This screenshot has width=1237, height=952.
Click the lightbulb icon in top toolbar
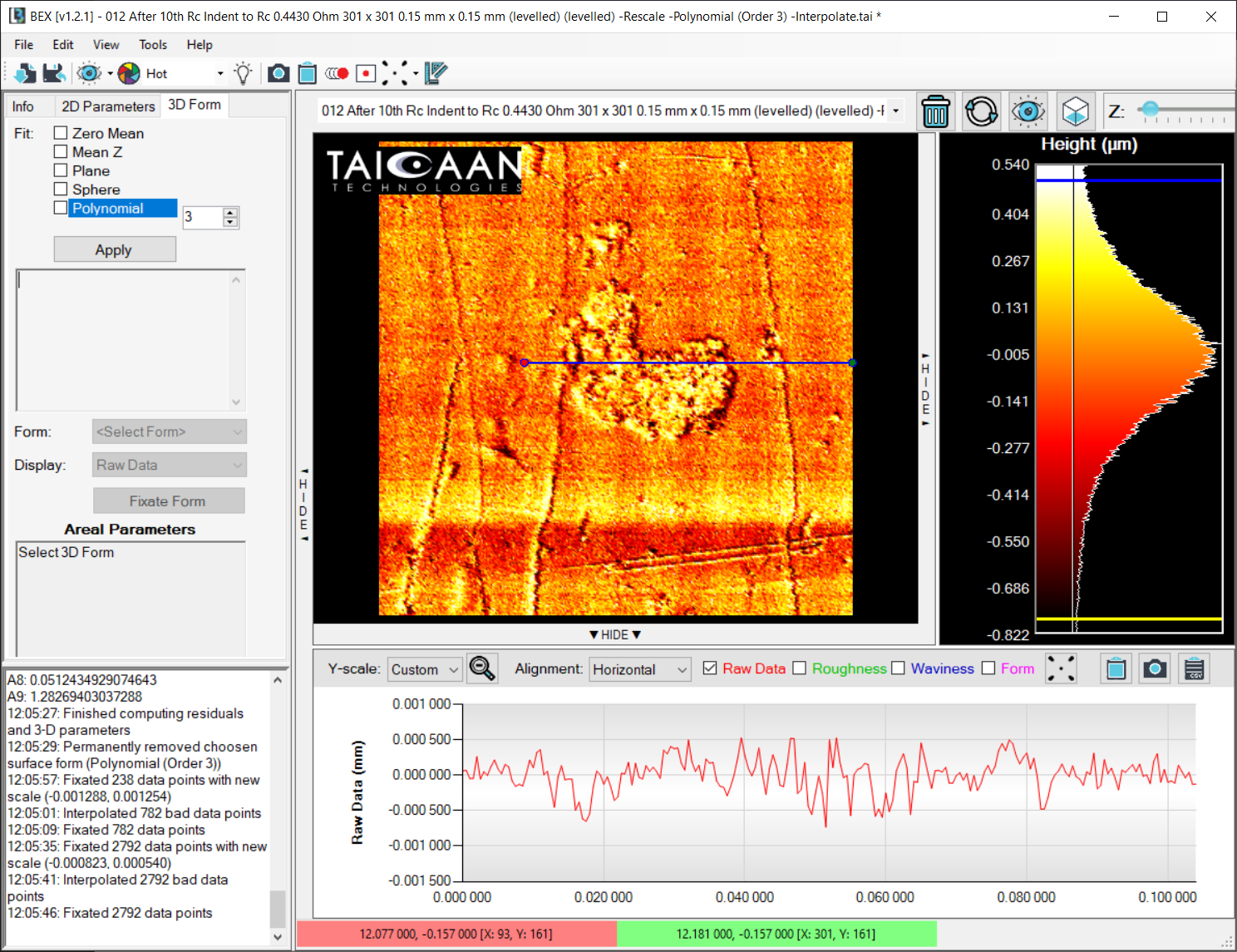coord(243,74)
